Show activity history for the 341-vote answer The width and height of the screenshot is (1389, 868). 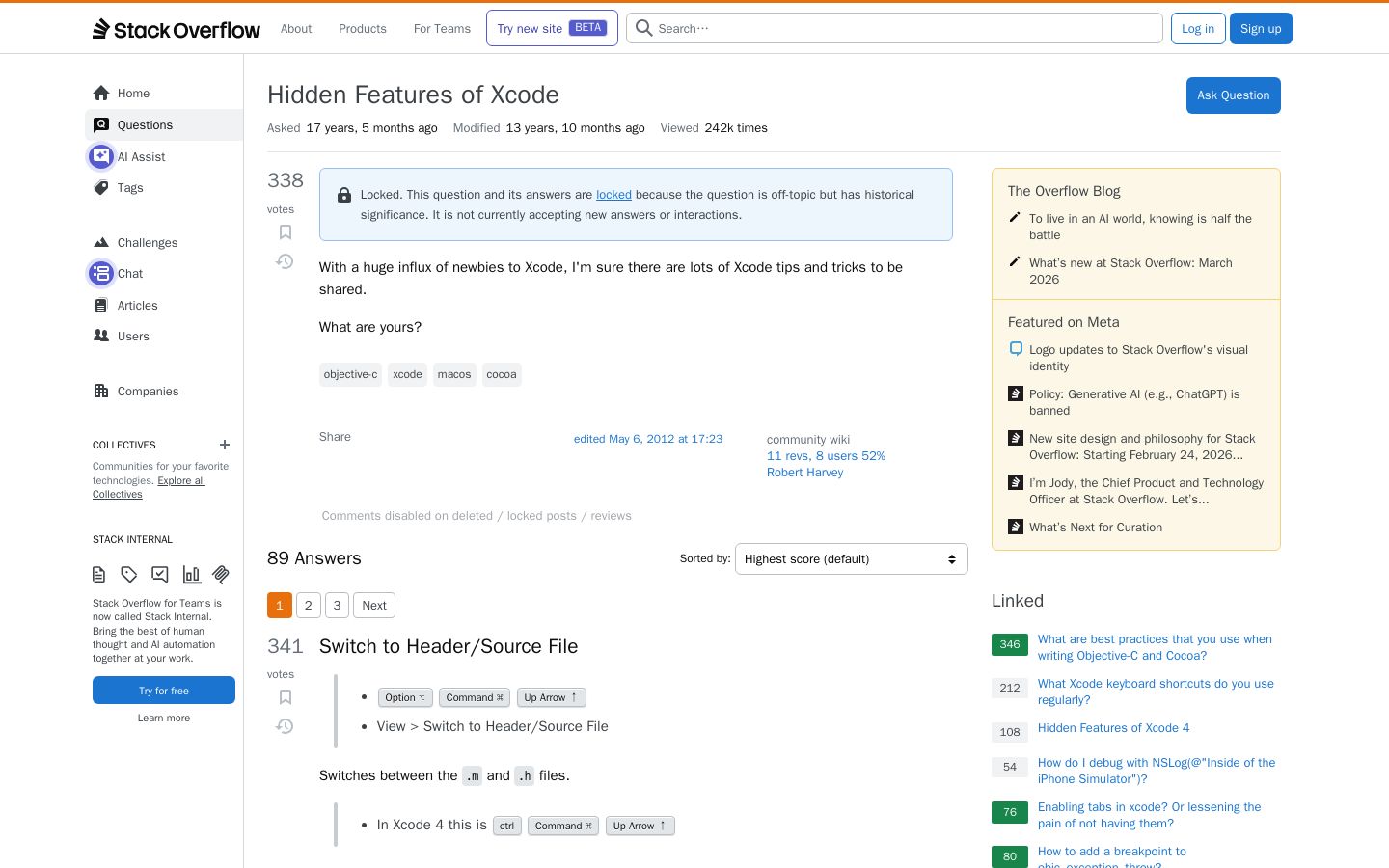coord(285,726)
